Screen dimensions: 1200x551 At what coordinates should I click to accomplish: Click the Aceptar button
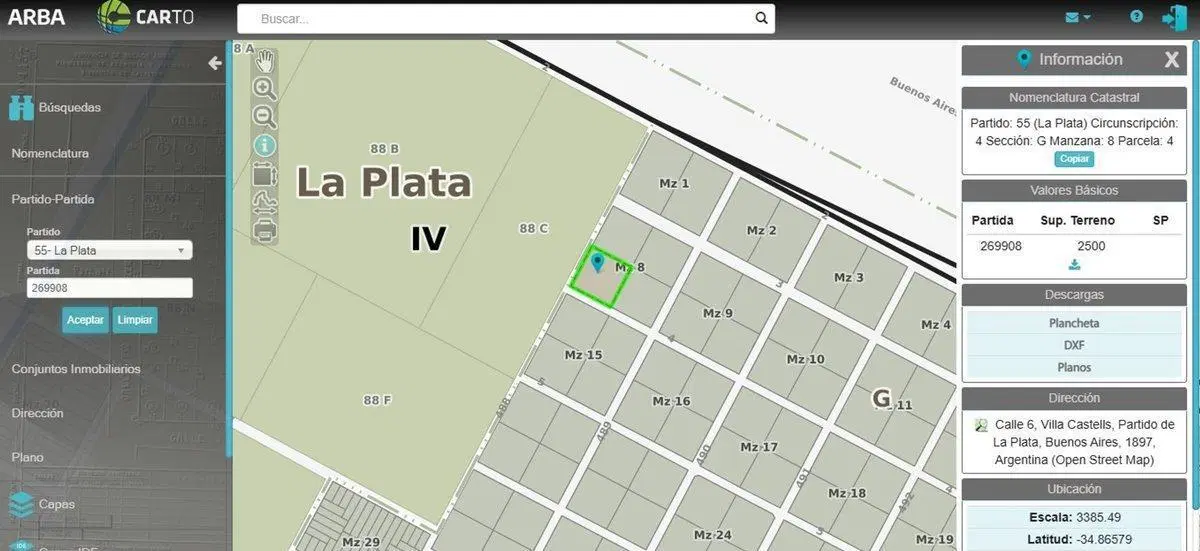coord(85,320)
